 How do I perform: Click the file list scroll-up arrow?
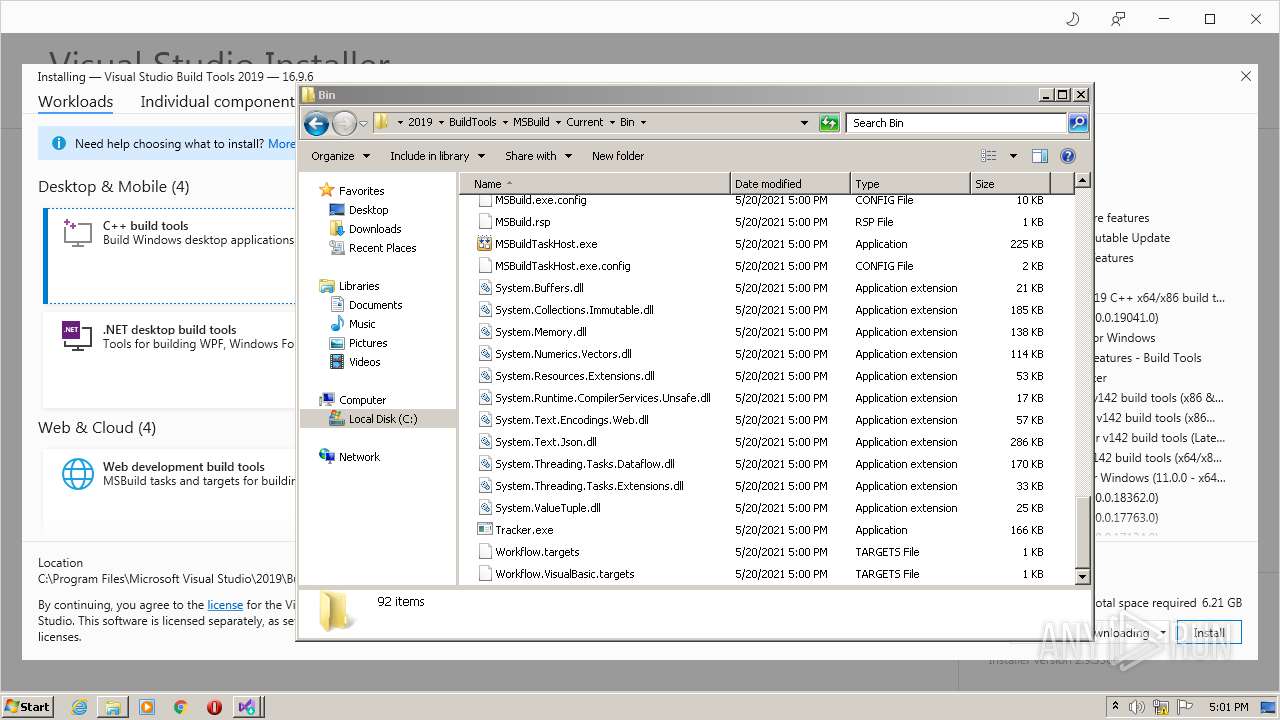pyautogui.click(x=1082, y=181)
